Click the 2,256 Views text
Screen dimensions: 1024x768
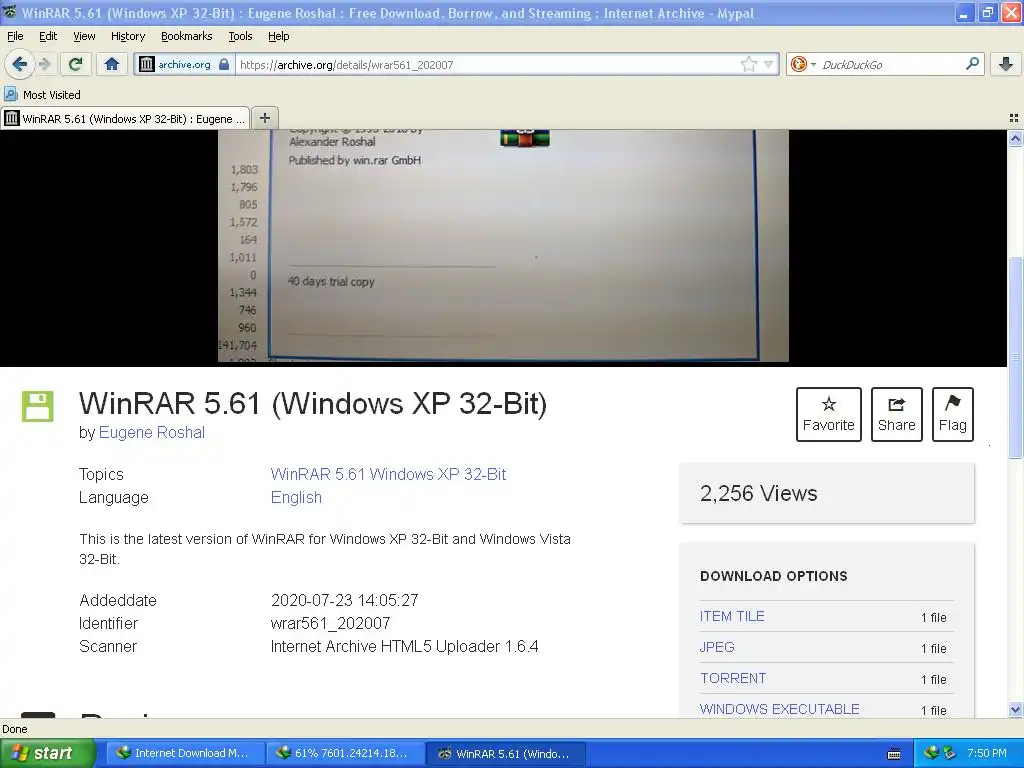click(x=758, y=493)
